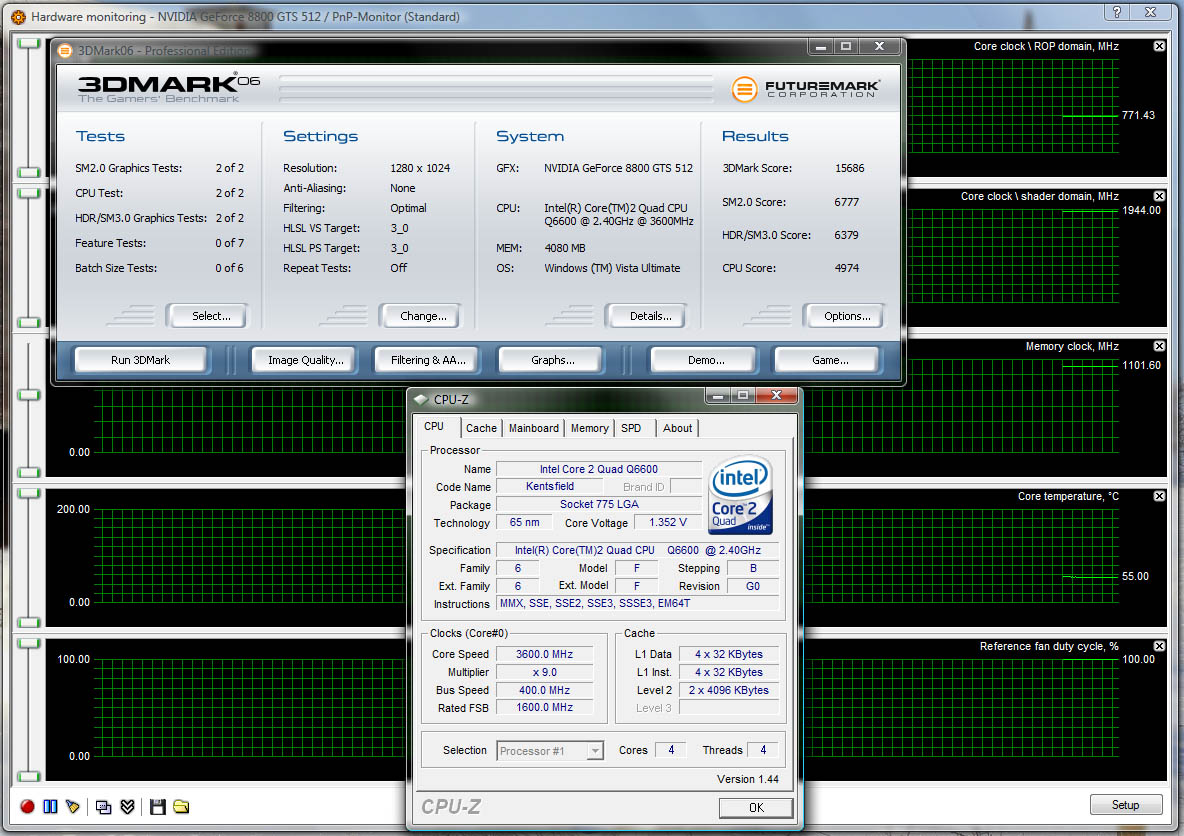This screenshot has height=836, width=1184.
Task: Click the Core Voltage value 1.352 V
Action: [x=668, y=523]
